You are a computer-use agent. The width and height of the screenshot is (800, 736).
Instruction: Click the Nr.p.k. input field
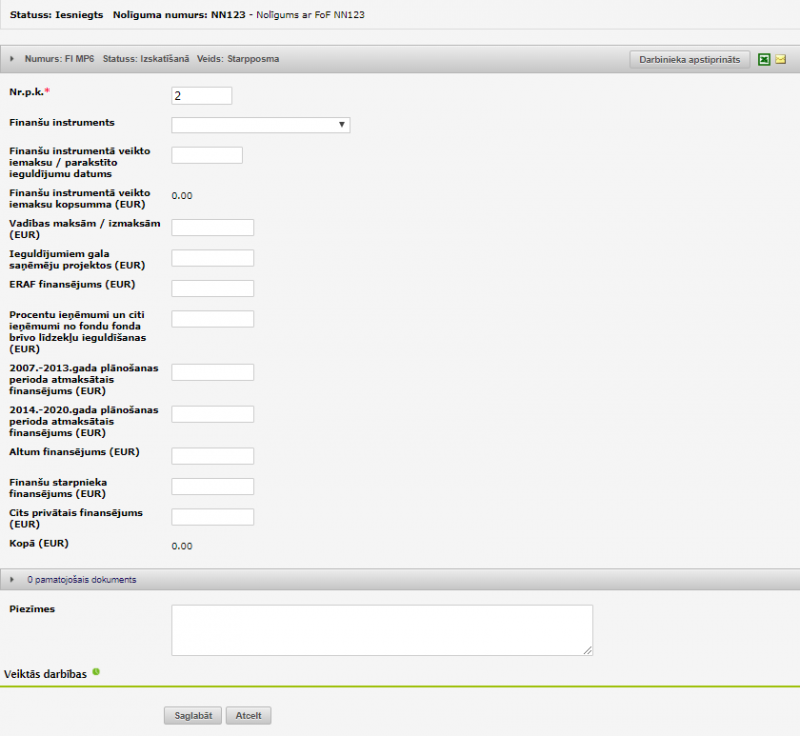click(202, 96)
